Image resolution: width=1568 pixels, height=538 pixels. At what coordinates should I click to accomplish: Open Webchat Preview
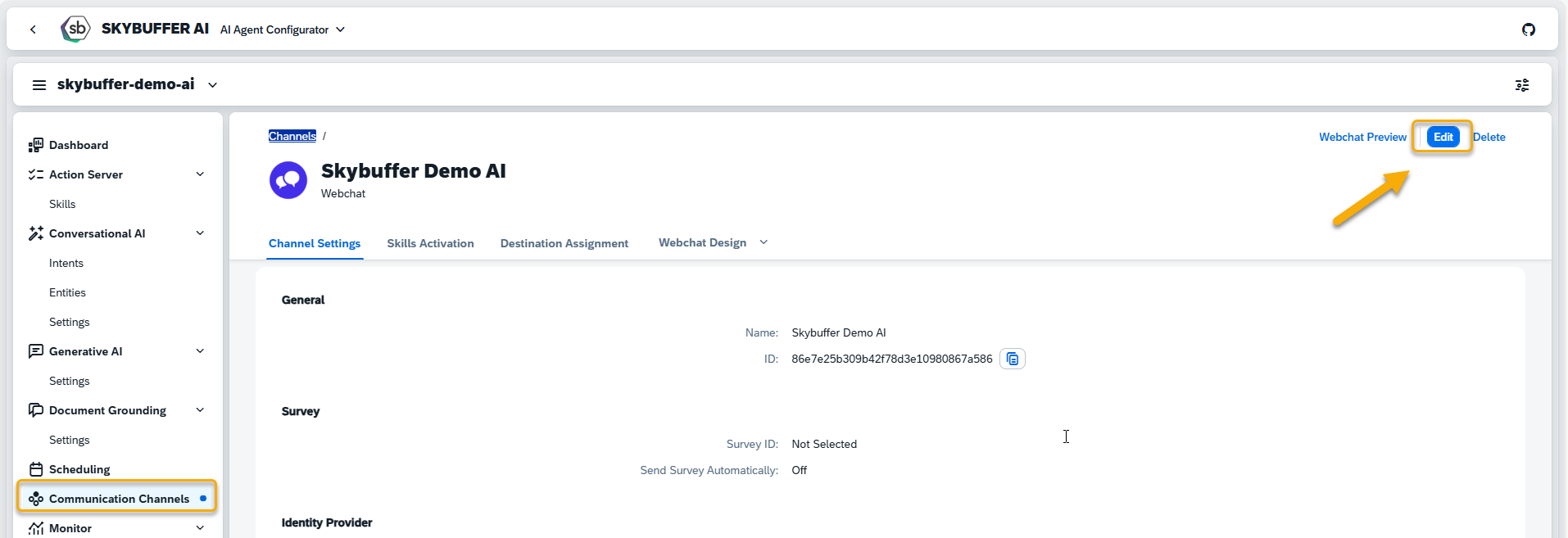1362,137
